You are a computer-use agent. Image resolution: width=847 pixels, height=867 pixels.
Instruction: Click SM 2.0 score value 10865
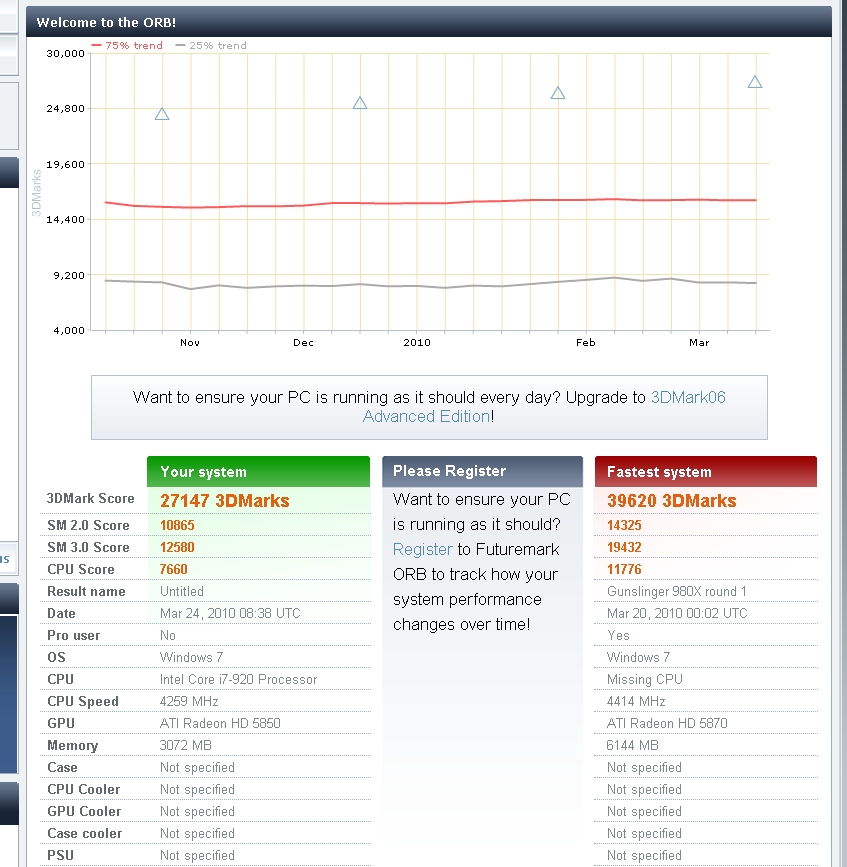[x=177, y=525]
